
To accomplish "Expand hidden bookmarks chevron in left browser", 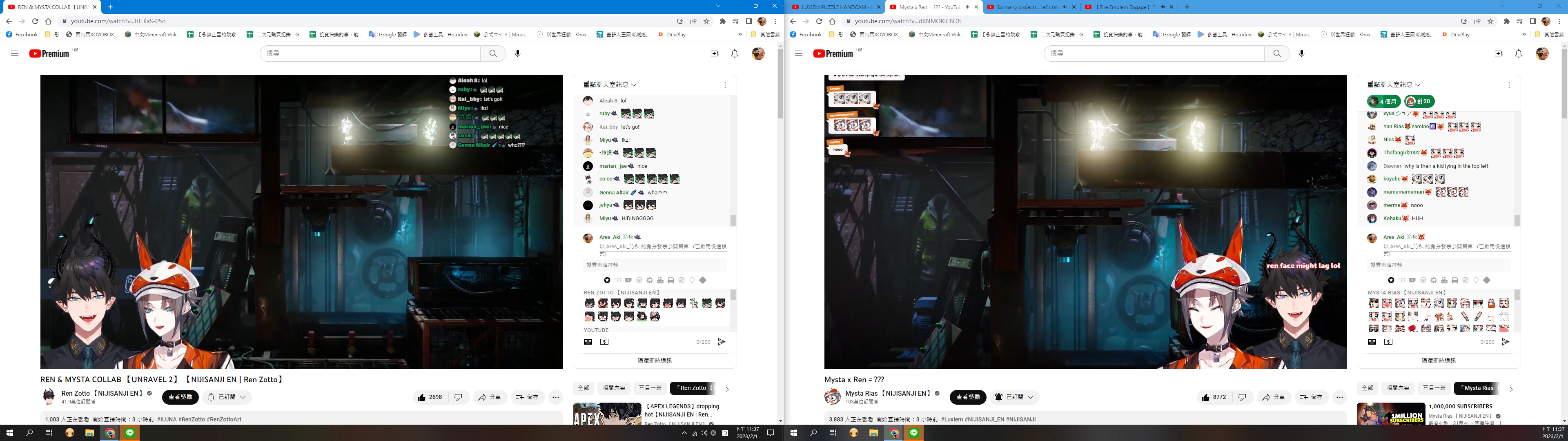I will click(740, 35).
